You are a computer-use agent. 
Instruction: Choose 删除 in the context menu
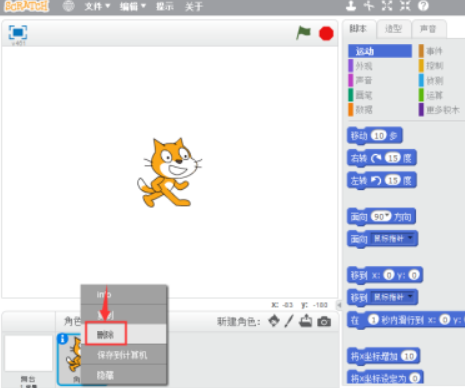click(106, 334)
